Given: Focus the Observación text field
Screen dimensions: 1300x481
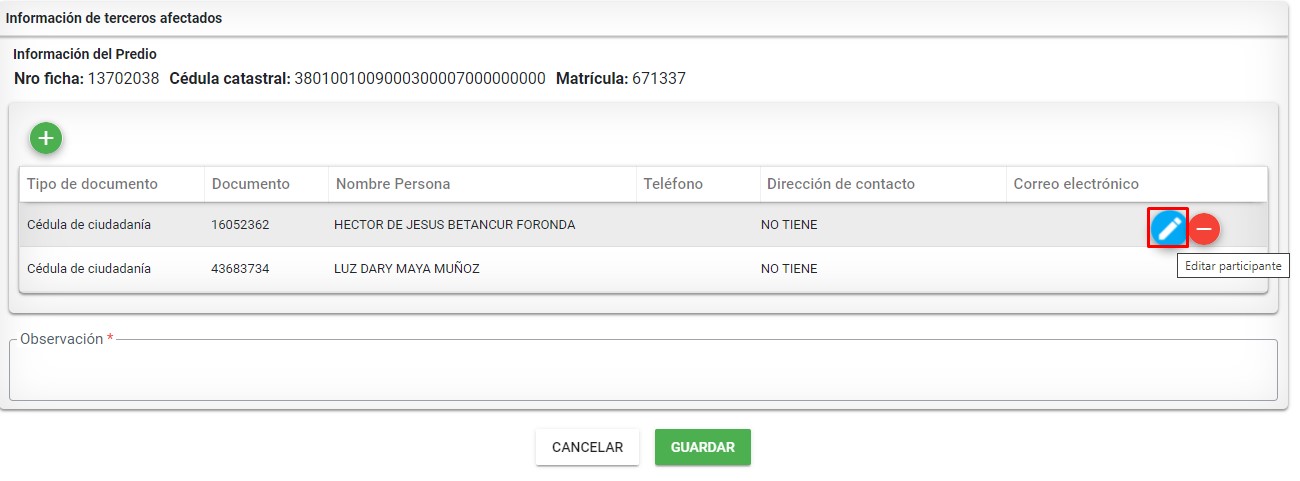Looking at the screenshot, I should [643, 370].
